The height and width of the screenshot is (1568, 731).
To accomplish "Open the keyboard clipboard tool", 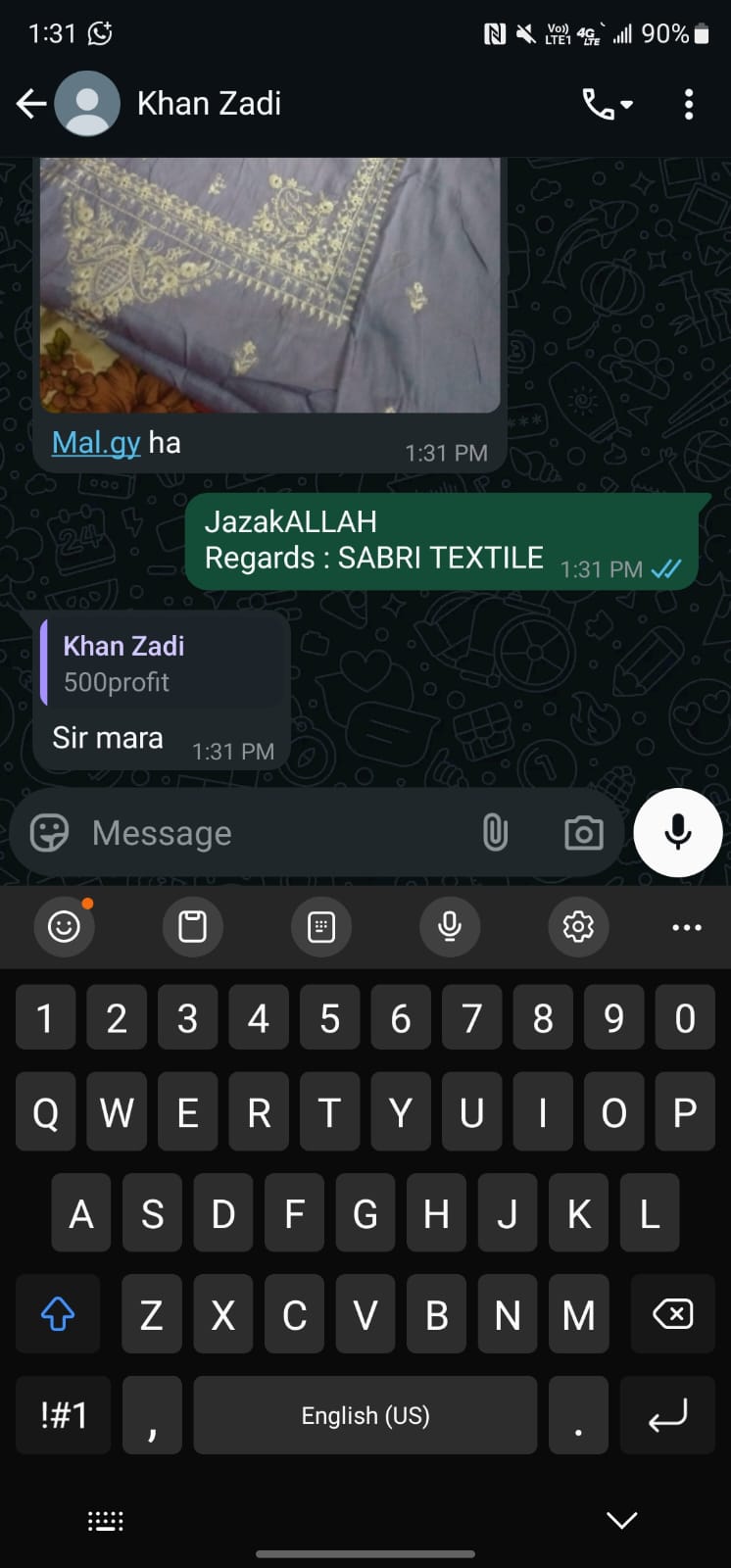I will point(192,926).
